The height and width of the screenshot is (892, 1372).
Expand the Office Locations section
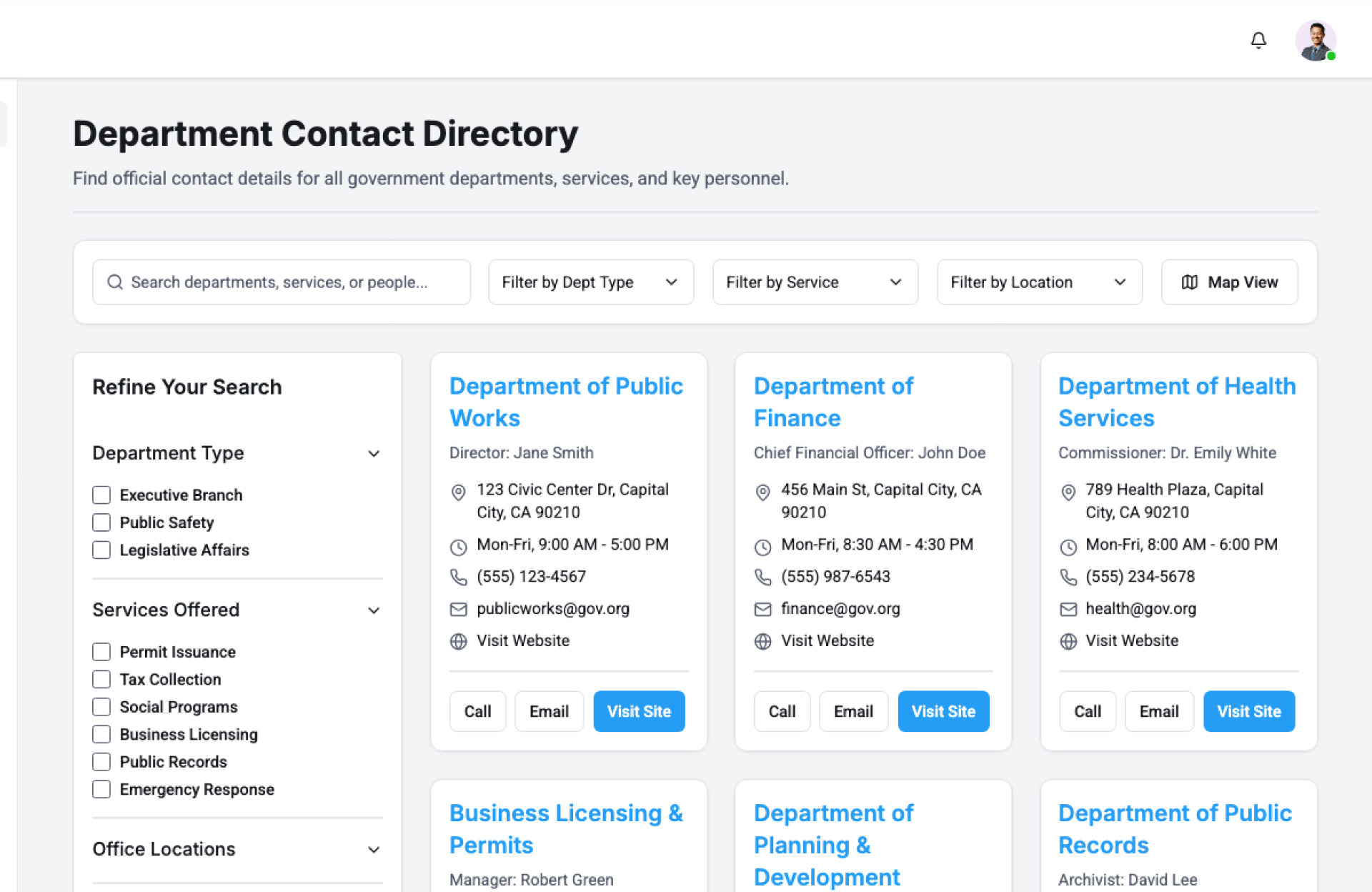tap(374, 850)
